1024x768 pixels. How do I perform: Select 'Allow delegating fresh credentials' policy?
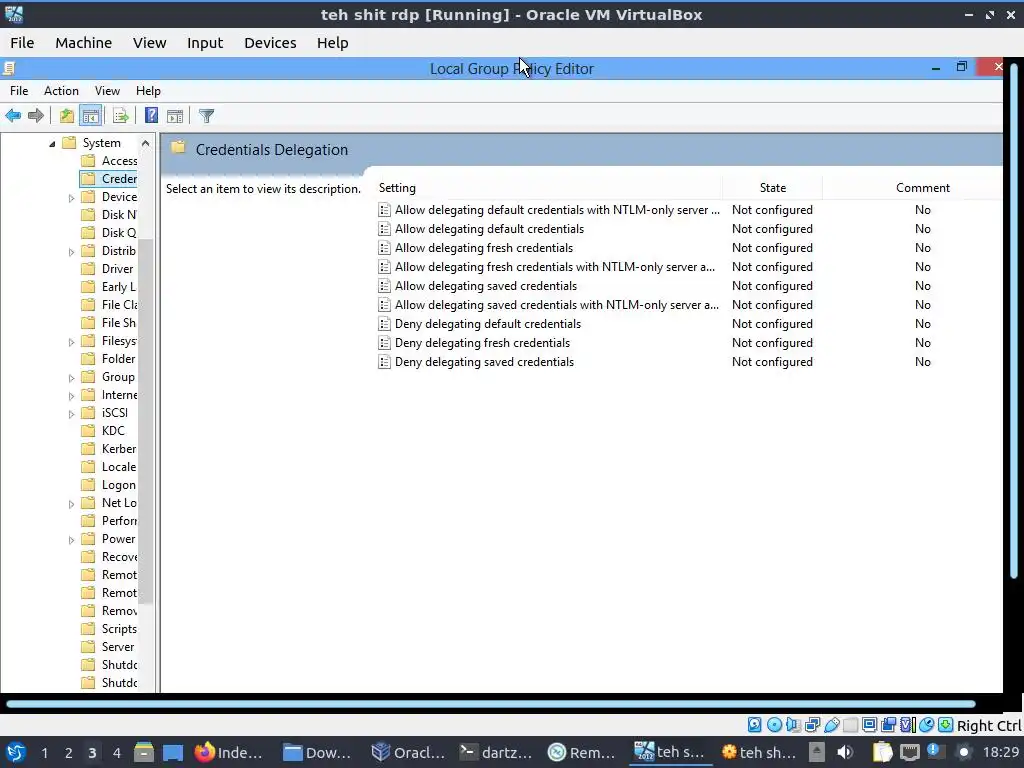484,248
